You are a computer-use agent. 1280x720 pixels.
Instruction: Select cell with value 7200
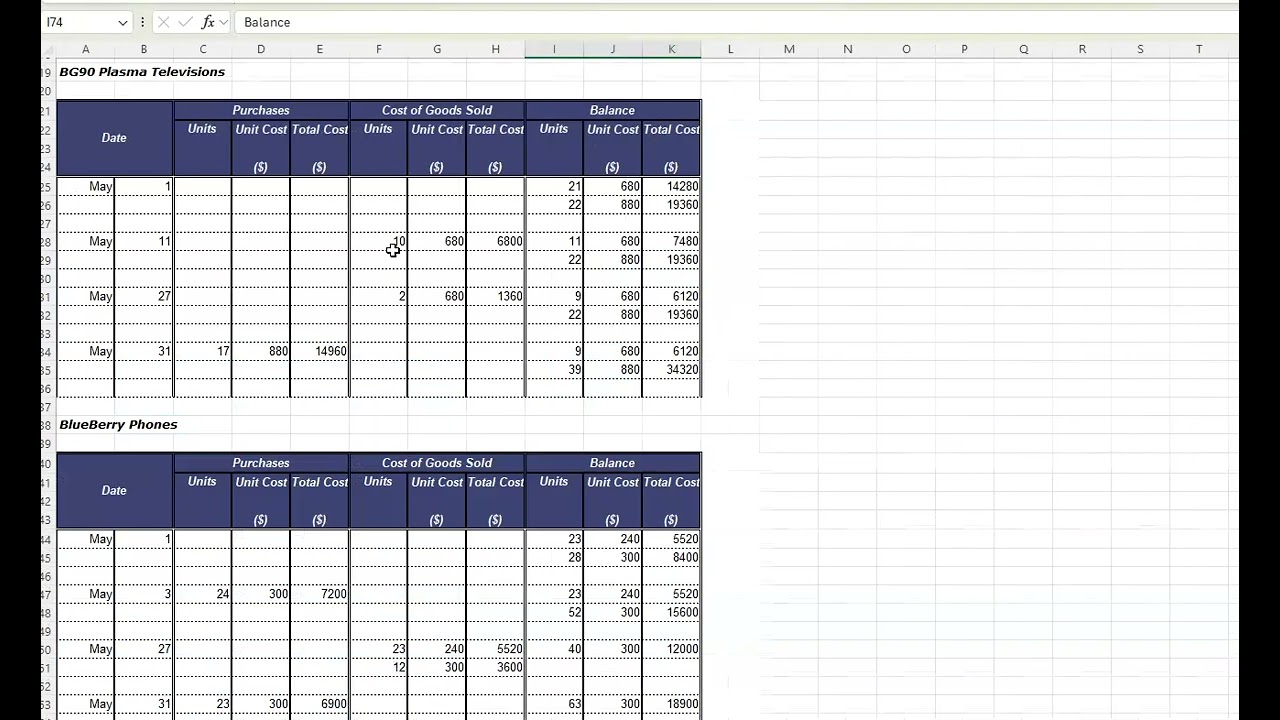320,595
